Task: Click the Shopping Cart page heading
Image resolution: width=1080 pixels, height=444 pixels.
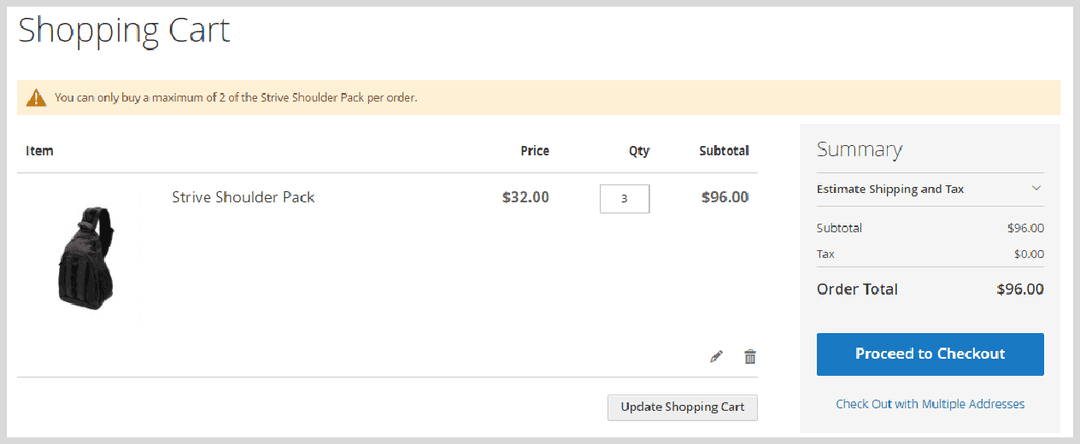Action: click(124, 30)
